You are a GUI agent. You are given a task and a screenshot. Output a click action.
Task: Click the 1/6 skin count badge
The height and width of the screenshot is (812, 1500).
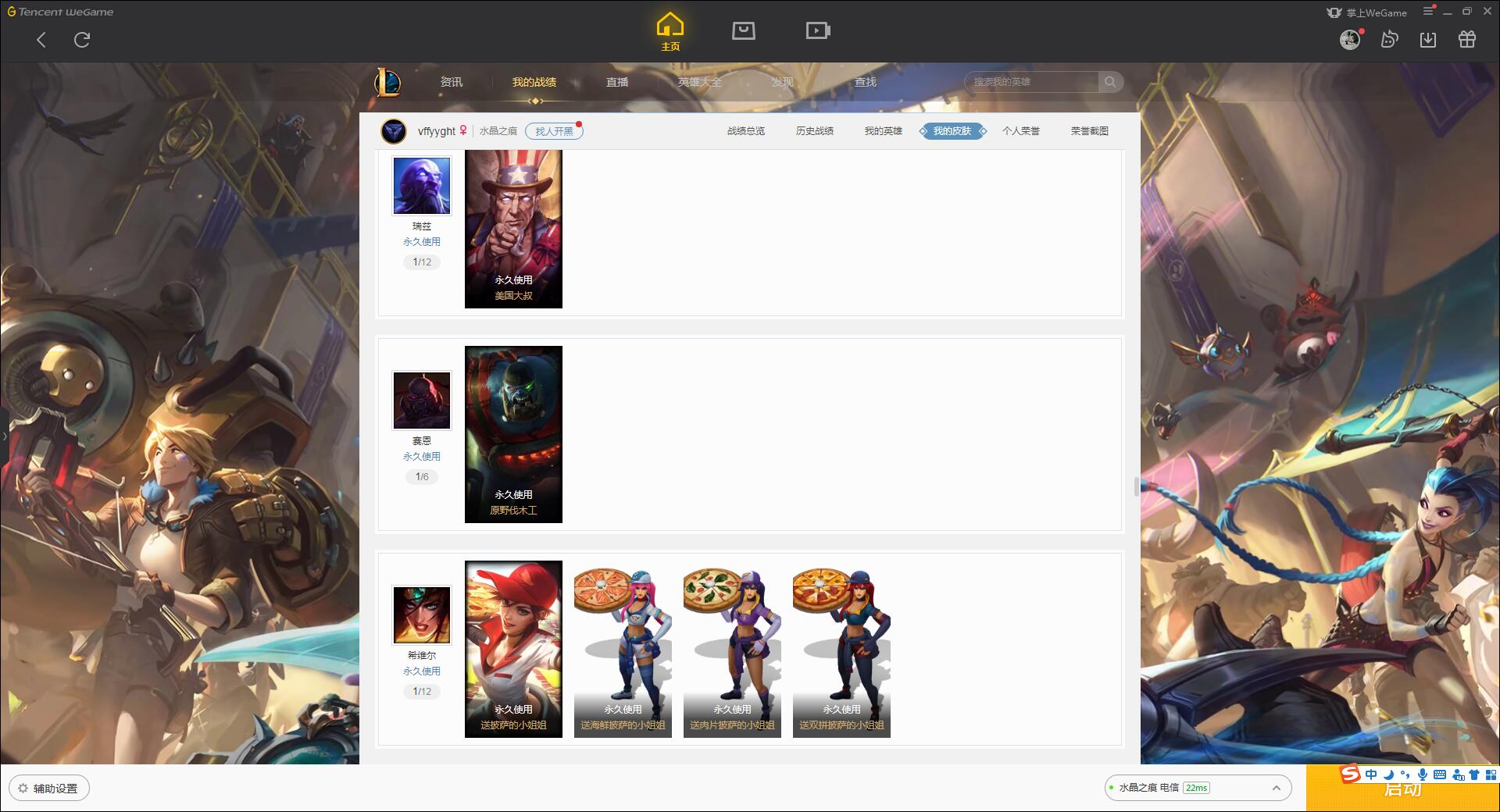coord(422,476)
